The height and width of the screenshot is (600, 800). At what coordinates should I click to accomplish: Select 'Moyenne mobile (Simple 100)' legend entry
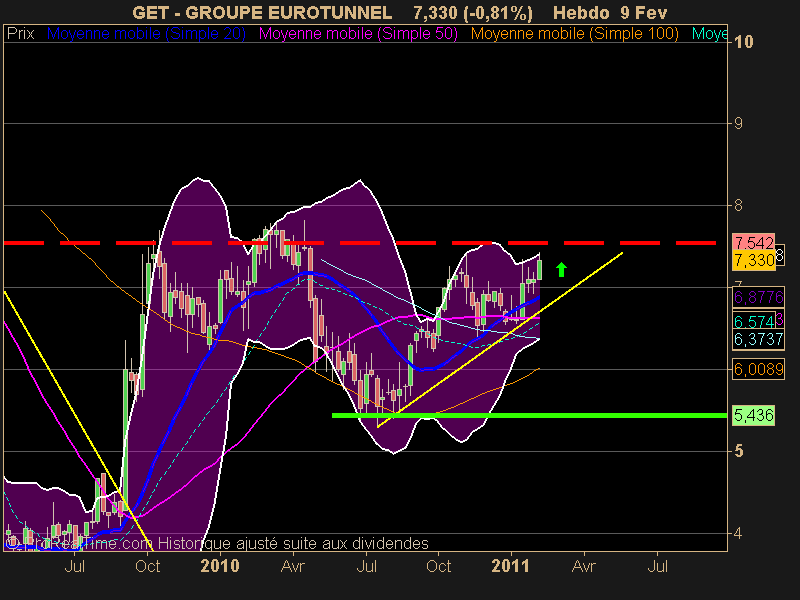[x=574, y=34]
